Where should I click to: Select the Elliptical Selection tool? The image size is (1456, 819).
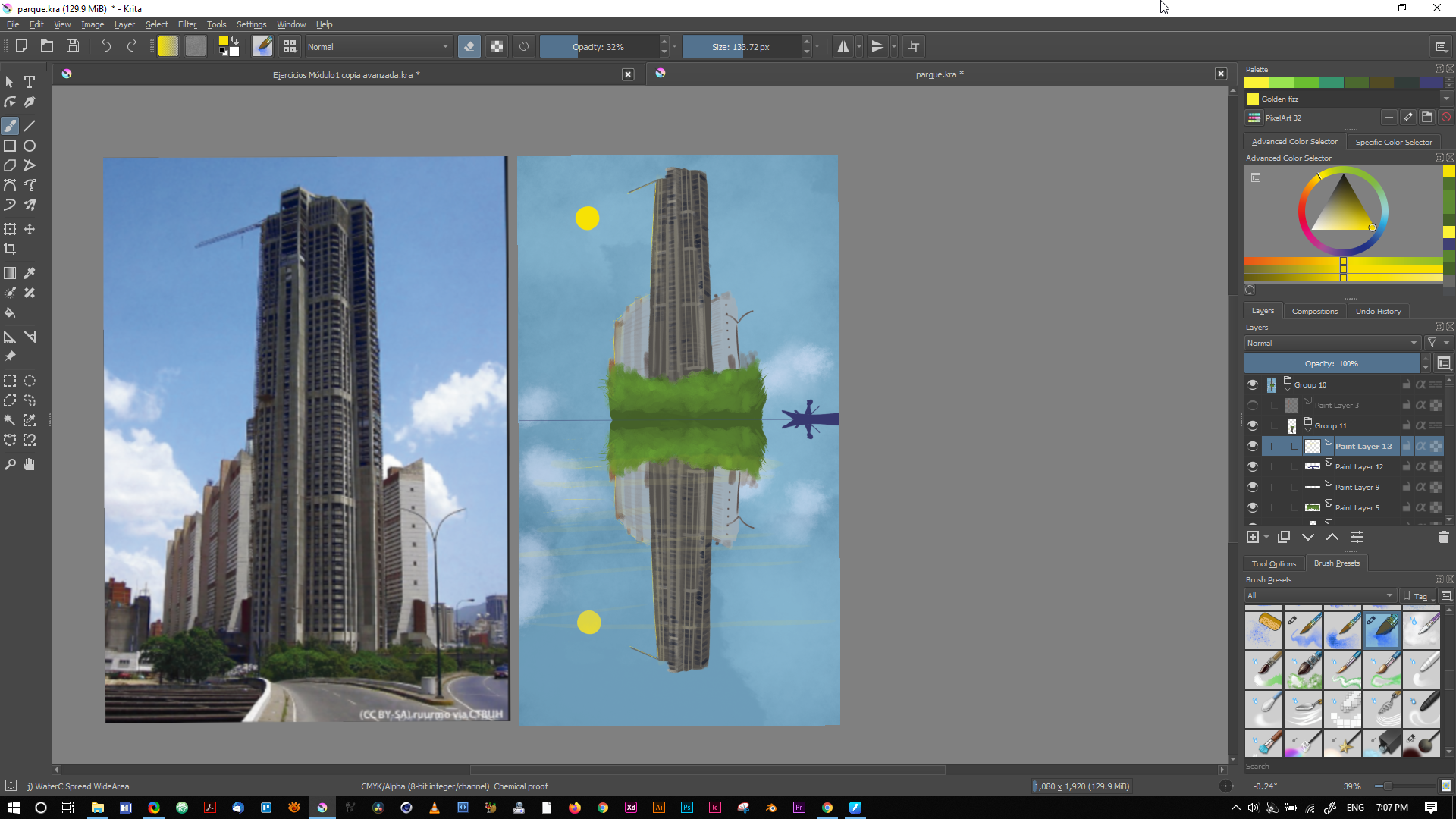[x=30, y=381]
